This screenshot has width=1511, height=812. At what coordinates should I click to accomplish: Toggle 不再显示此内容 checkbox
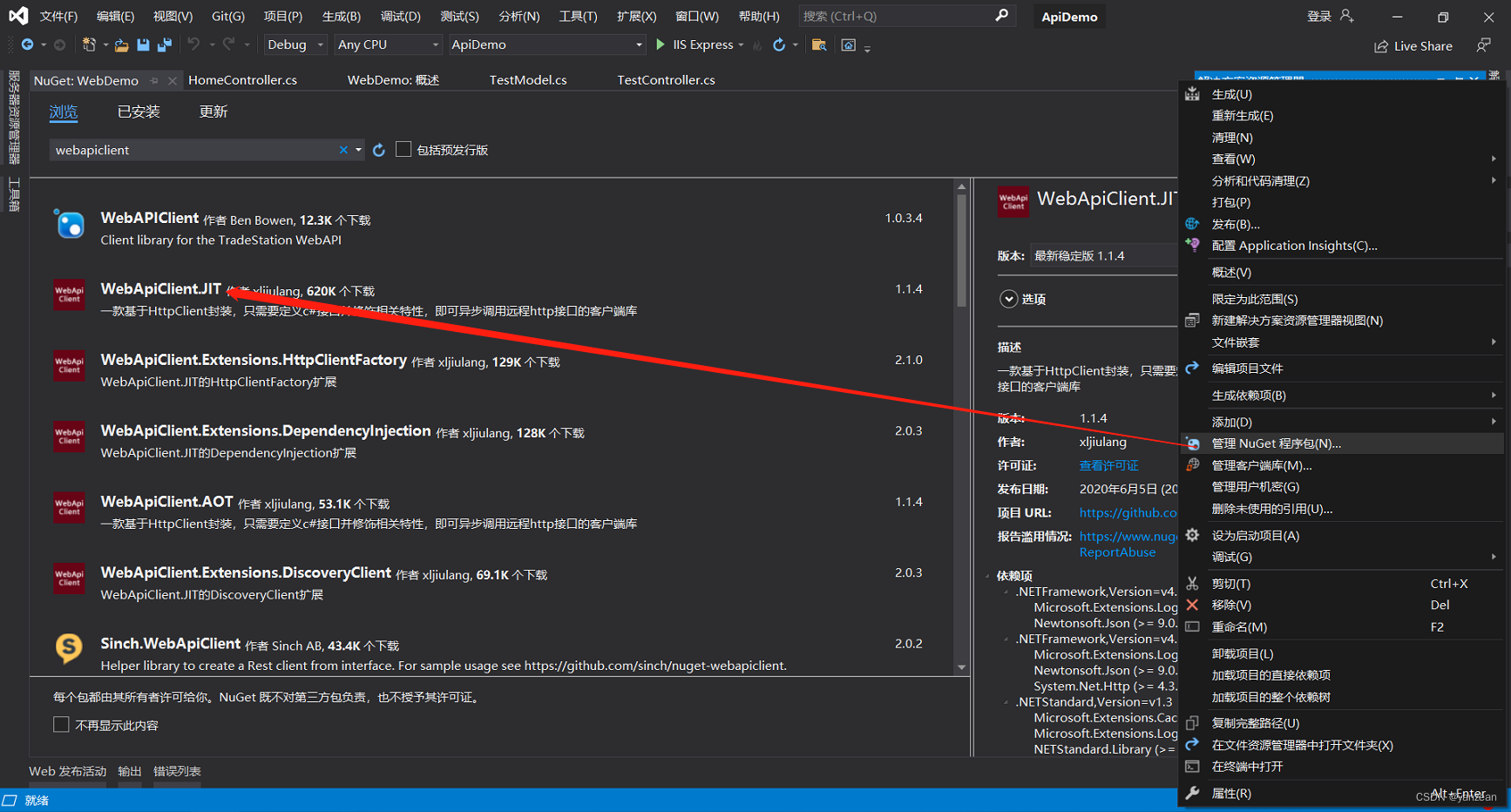coord(61,724)
